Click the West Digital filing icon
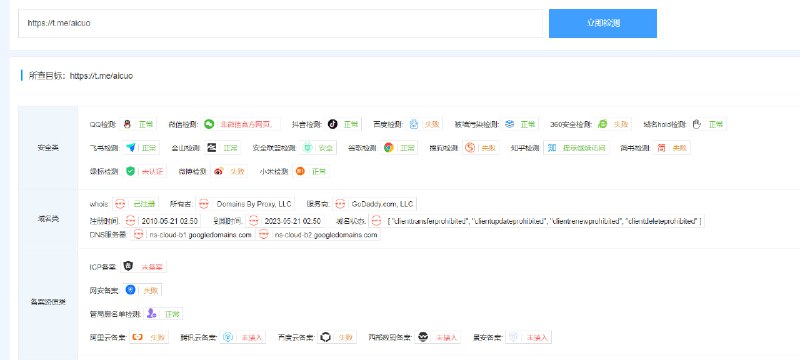The width and height of the screenshot is (800, 360). tap(423, 337)
